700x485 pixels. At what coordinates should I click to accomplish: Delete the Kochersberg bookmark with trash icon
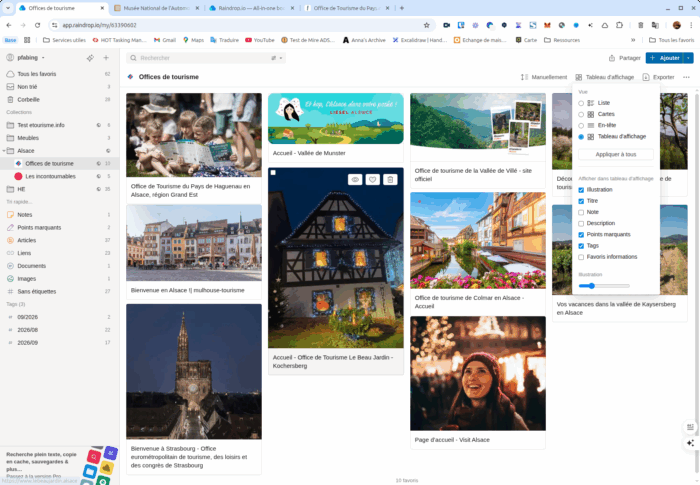click(390, 179)
